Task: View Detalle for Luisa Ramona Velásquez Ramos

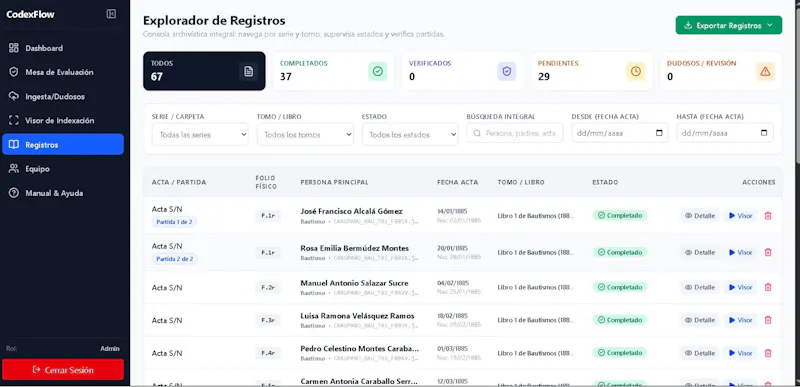Action: click(x=699, y=320)
